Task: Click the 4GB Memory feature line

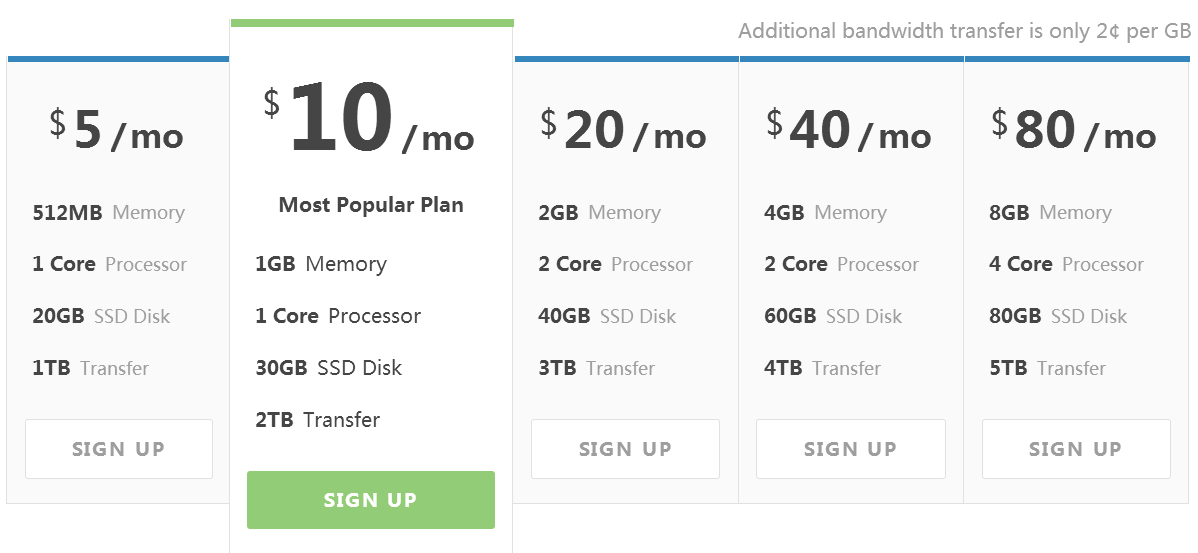Action: (x=825, y=212)
